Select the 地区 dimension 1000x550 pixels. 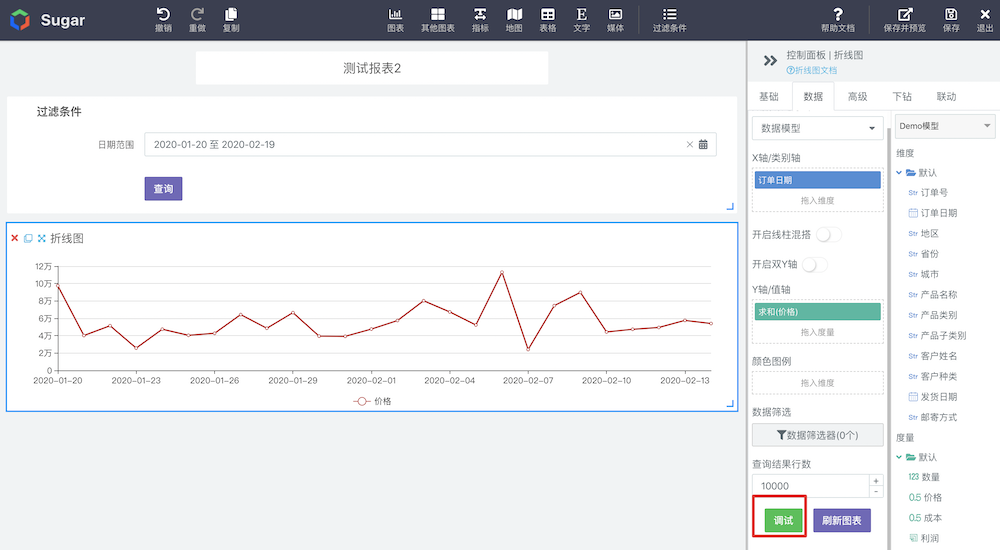tap(929, 233)
